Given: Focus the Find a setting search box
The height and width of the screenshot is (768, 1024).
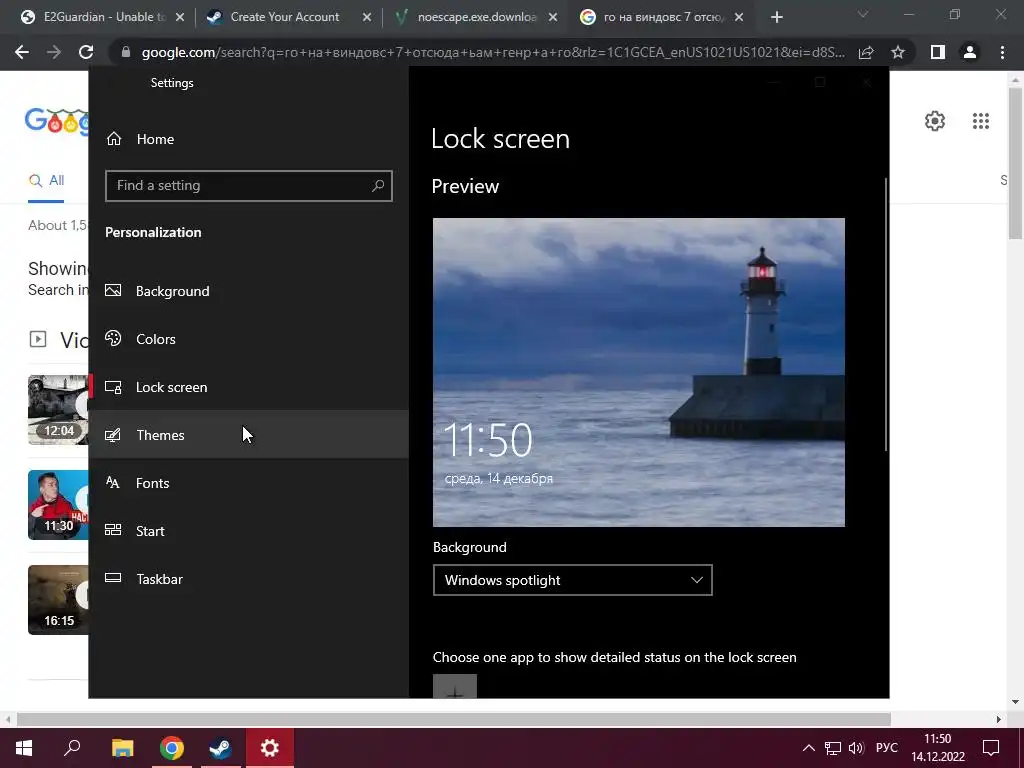Looking at the screenshot, I should 249,186.
